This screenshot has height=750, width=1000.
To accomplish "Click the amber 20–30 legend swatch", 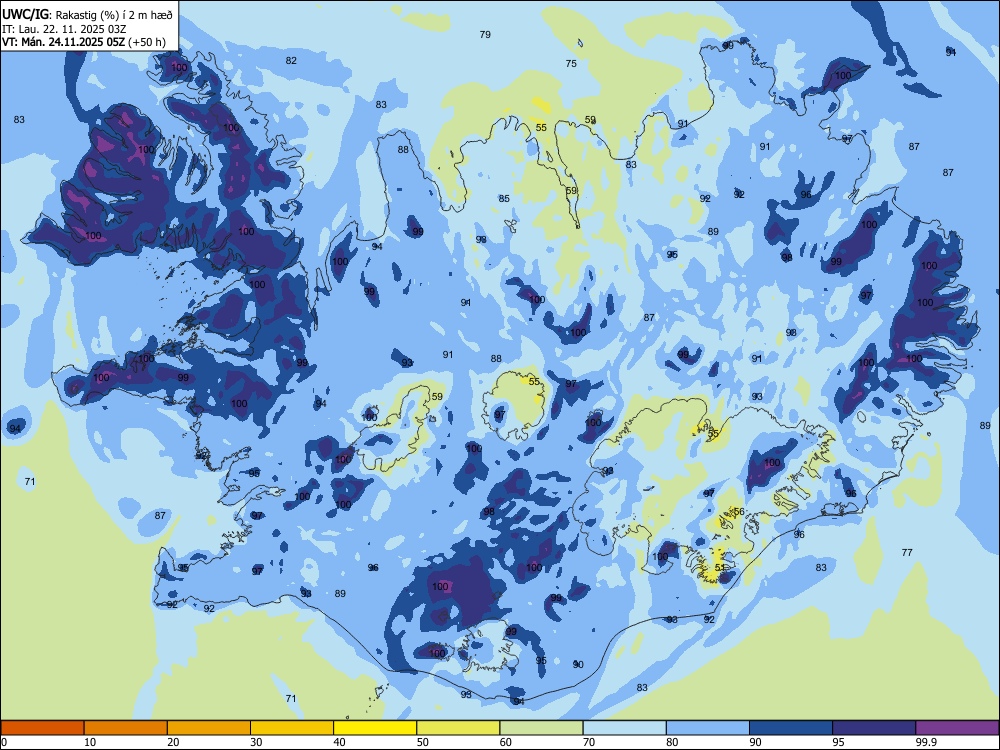I will (x=209, y=728).
